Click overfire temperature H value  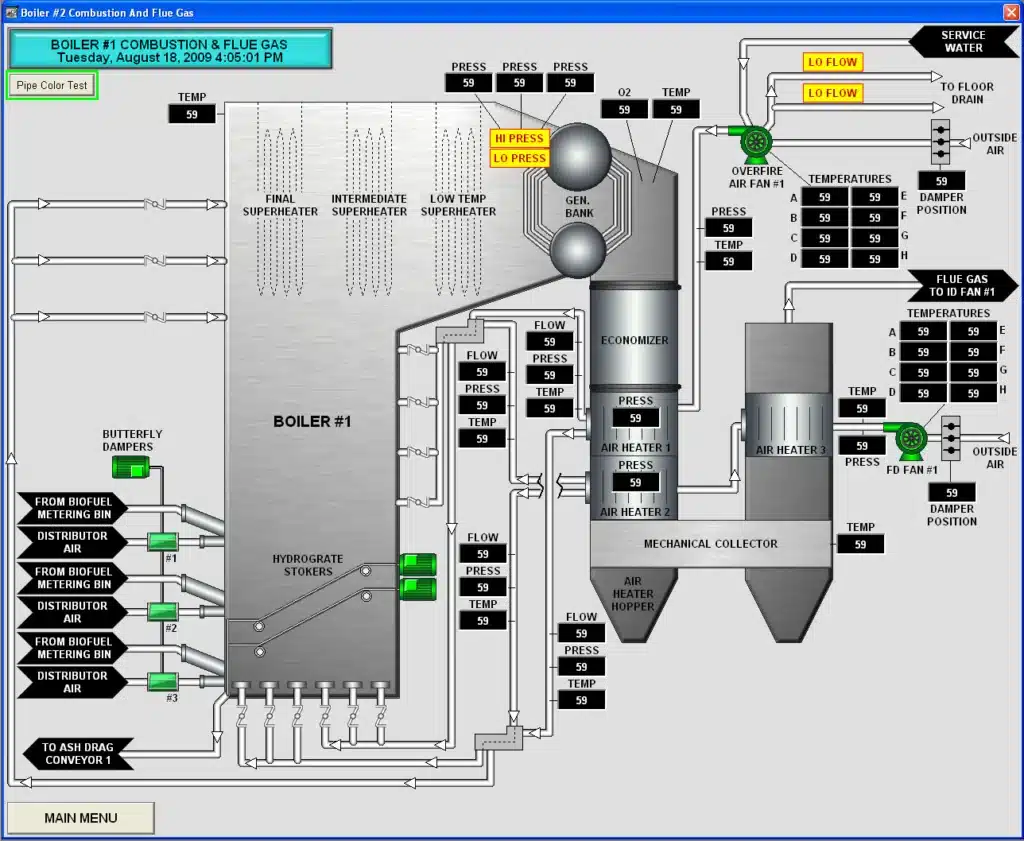[x=874, y=259]
